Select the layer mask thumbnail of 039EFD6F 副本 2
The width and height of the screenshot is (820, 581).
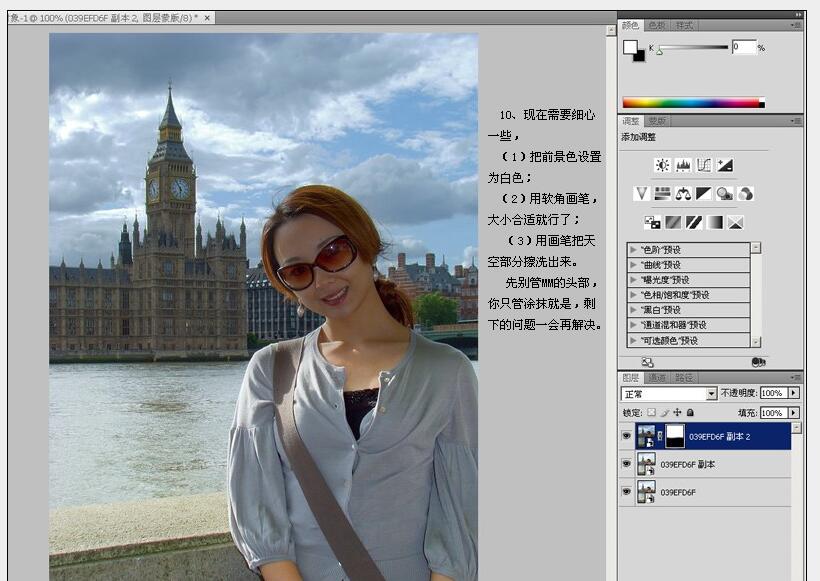click(675, 434)
